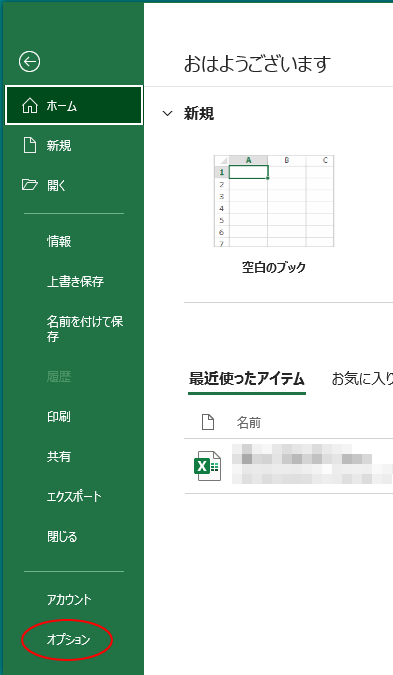Switch to the お気に入り tab
Viewport: 393px width, 675px height.
tap(362, 379)
